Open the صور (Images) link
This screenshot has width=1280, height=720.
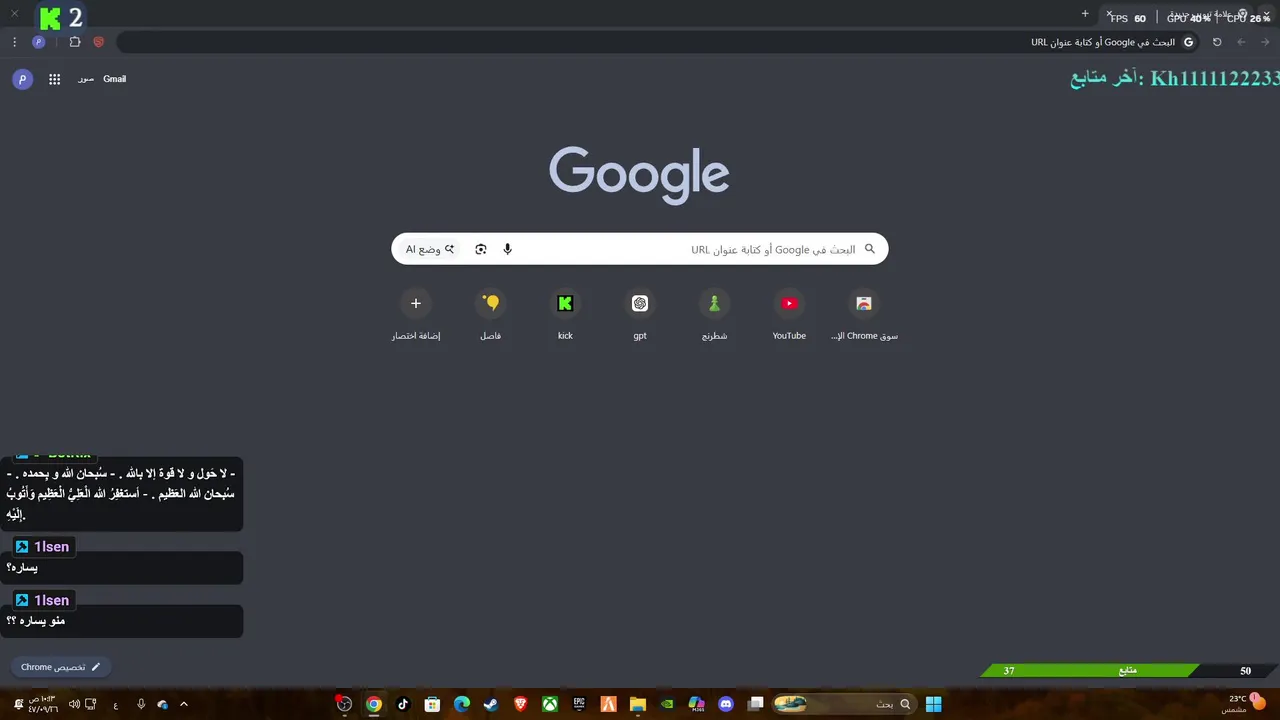[x=86, y=79]
